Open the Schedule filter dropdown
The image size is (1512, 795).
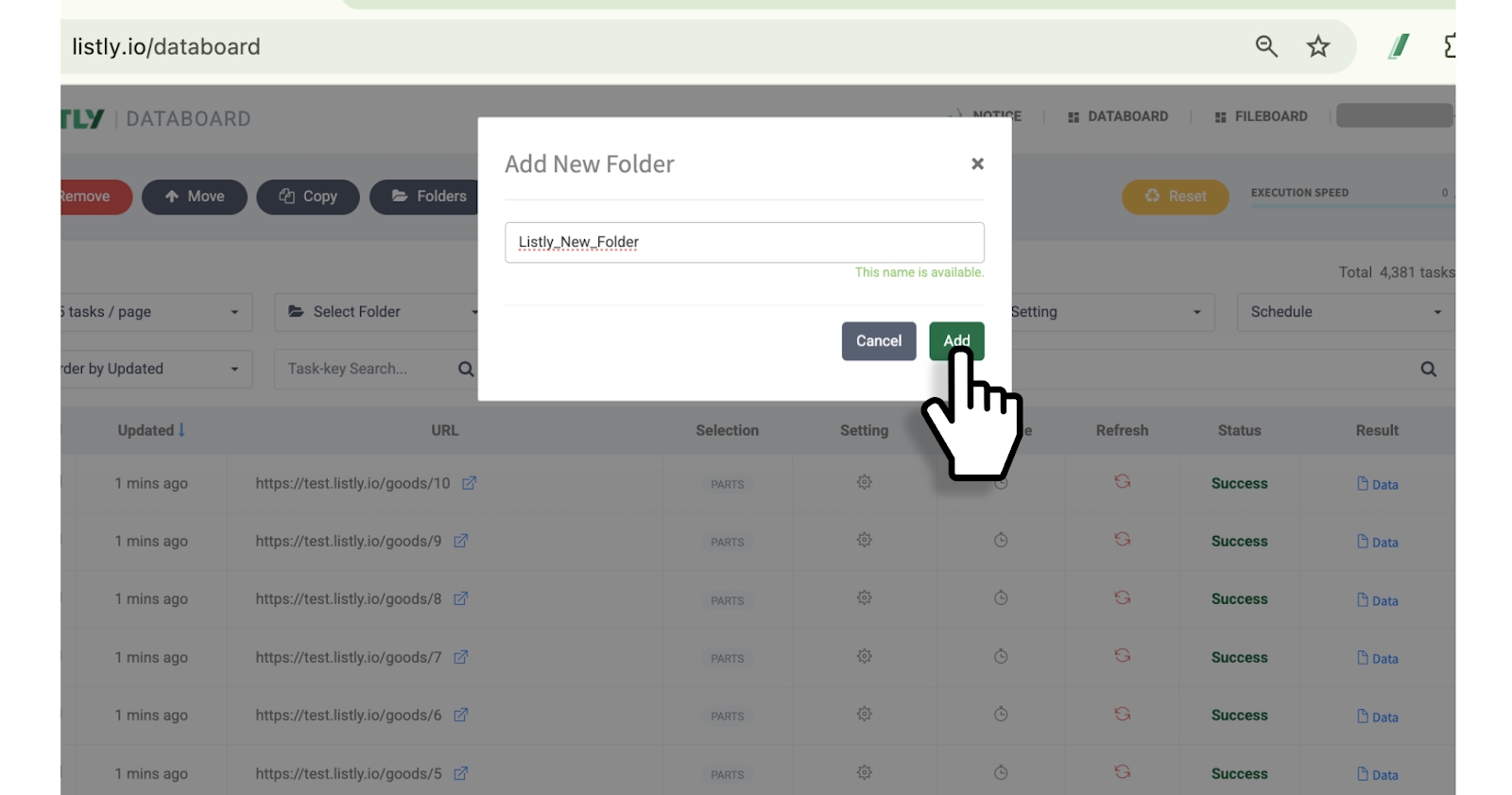tap(1345, 312)
